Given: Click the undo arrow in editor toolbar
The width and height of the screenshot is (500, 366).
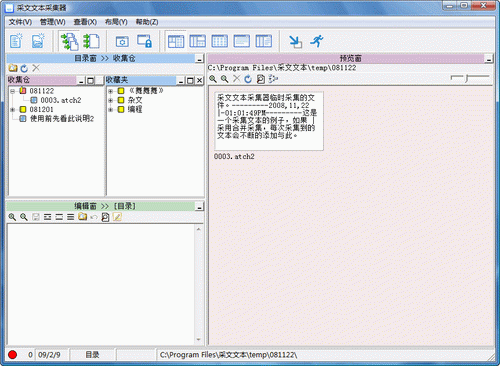Looking at the screenshot, I should pyautogui.click(x=94, y=217).
